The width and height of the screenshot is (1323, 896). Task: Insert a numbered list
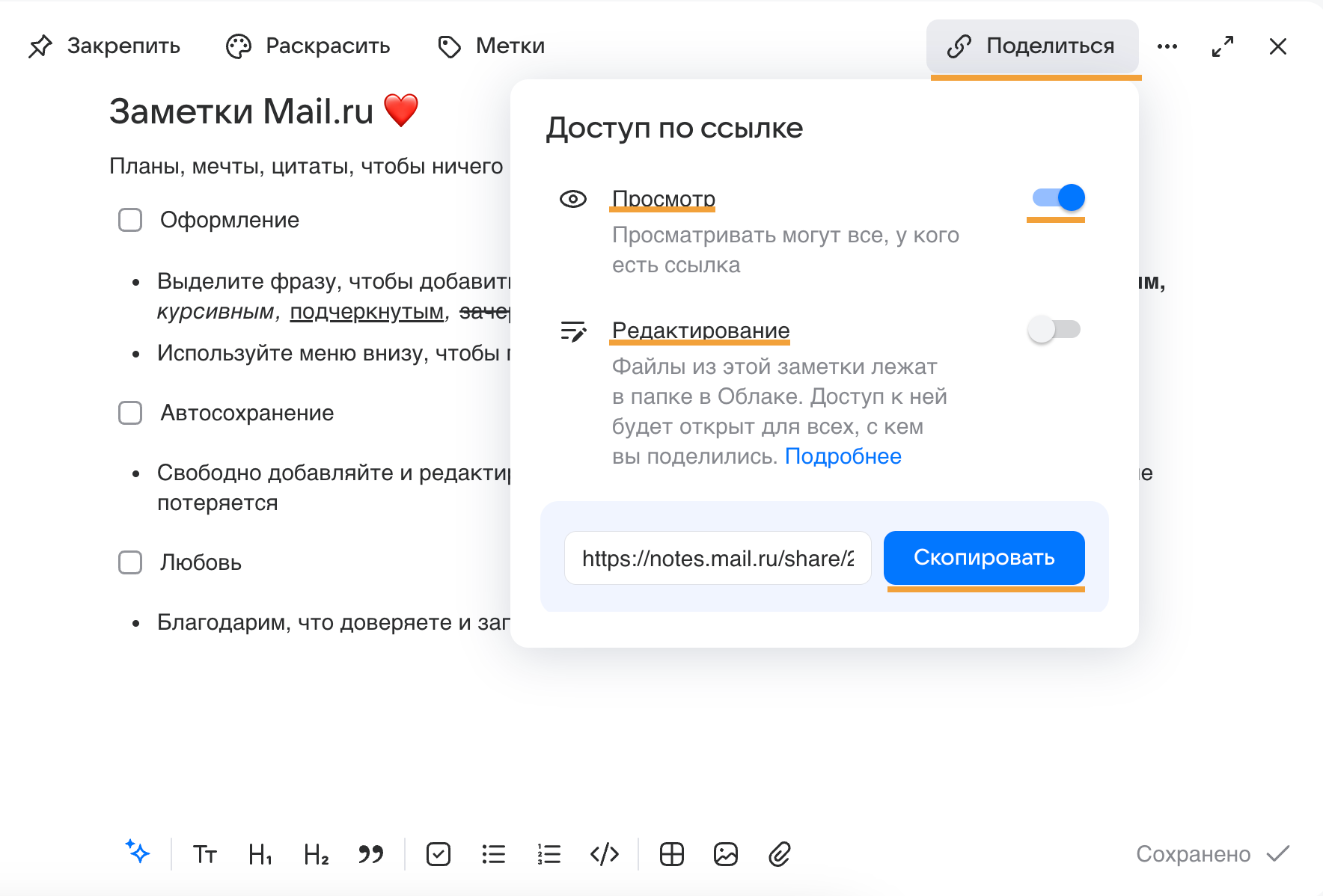pyautogui.click(x=549, y=854)
